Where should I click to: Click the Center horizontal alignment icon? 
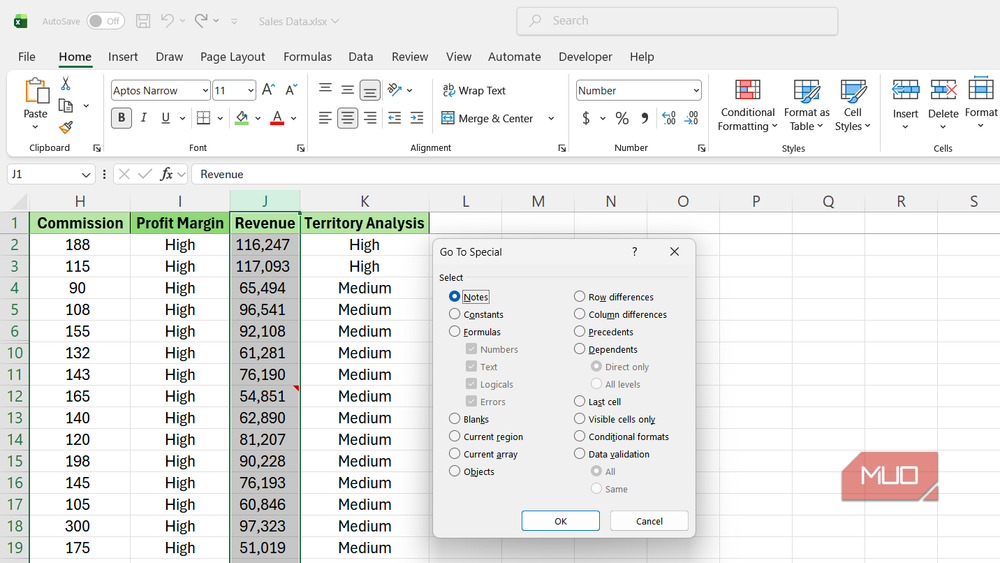(348, 118)
